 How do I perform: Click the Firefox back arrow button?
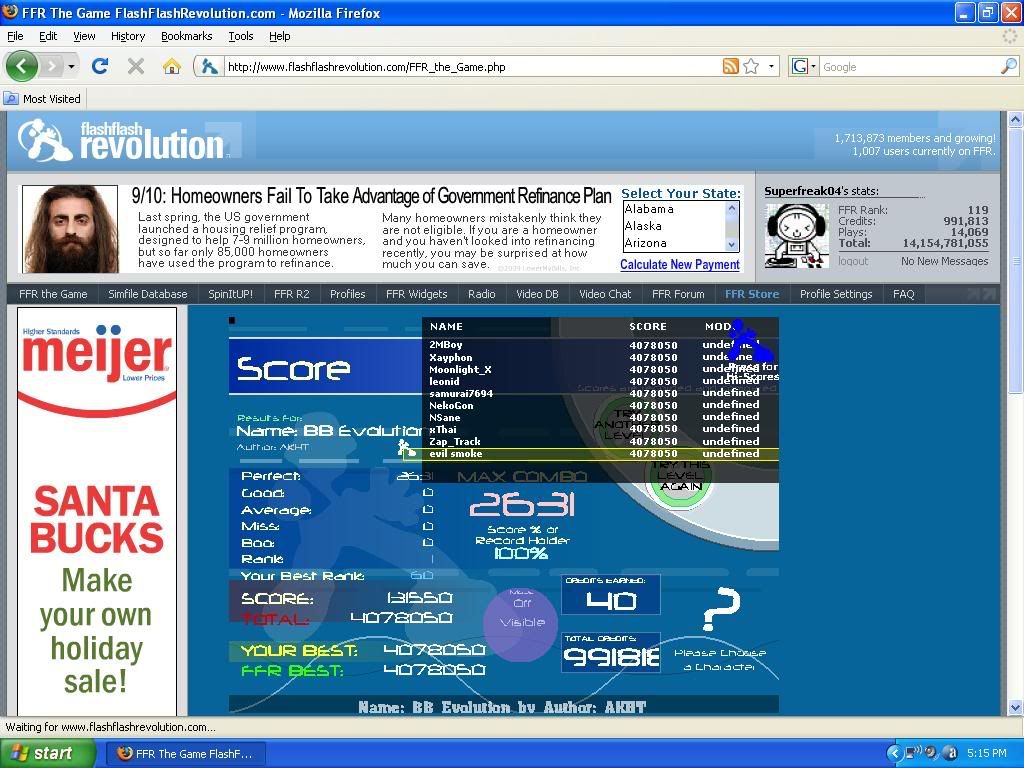[22, 66]
